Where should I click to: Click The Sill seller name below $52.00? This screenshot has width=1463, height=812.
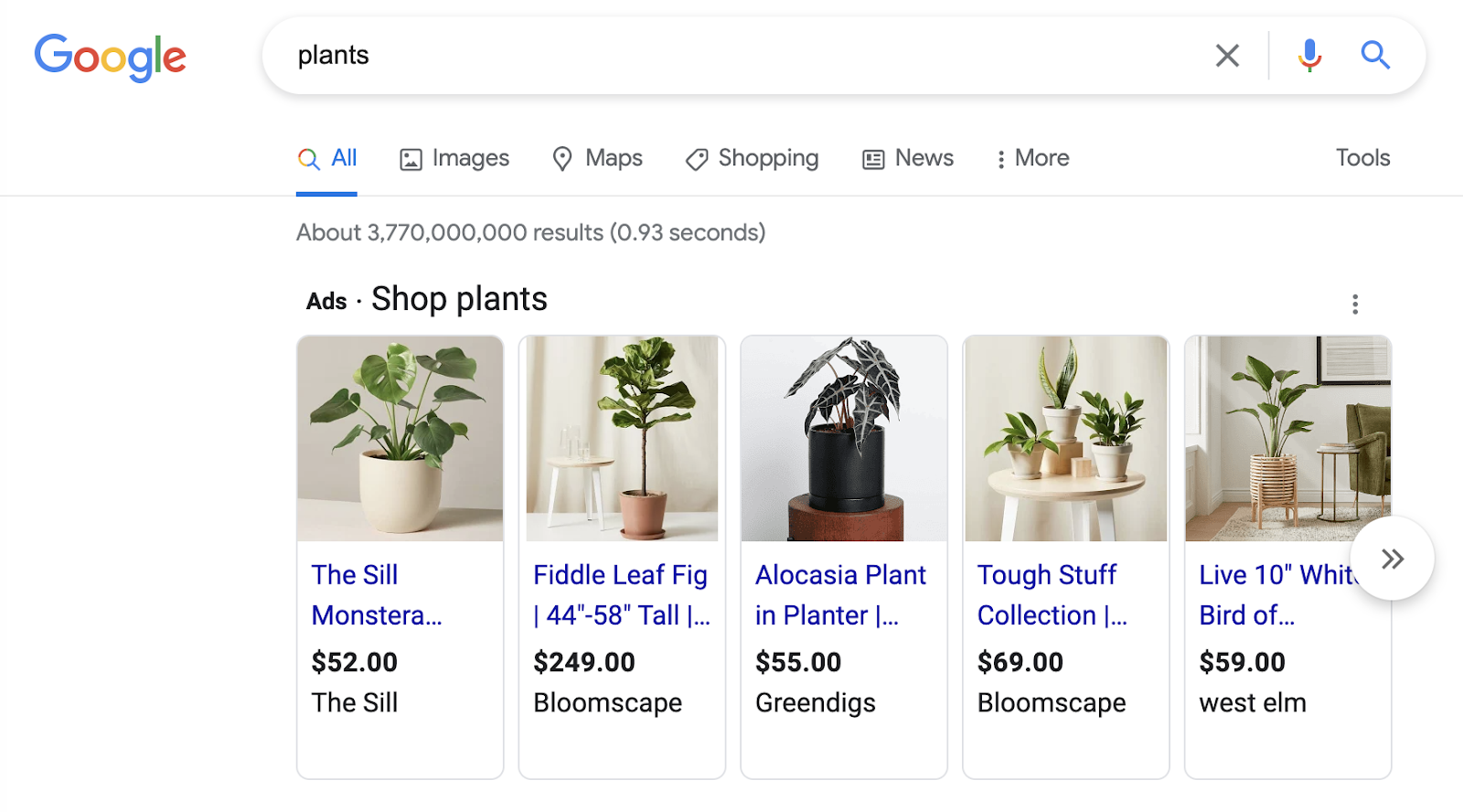[x=355, y=702]
